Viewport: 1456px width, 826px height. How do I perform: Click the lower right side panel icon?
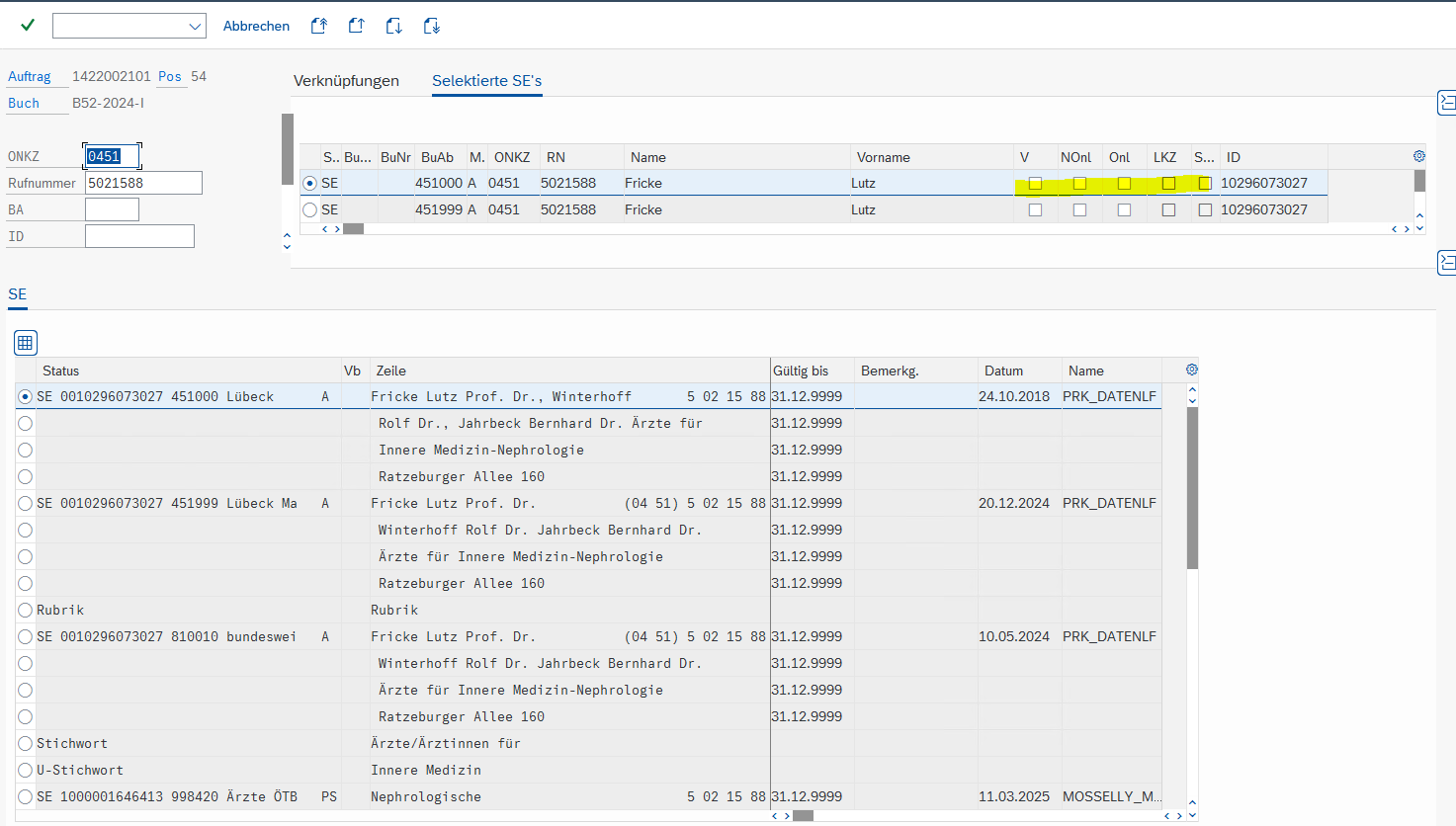(1446, 262)
